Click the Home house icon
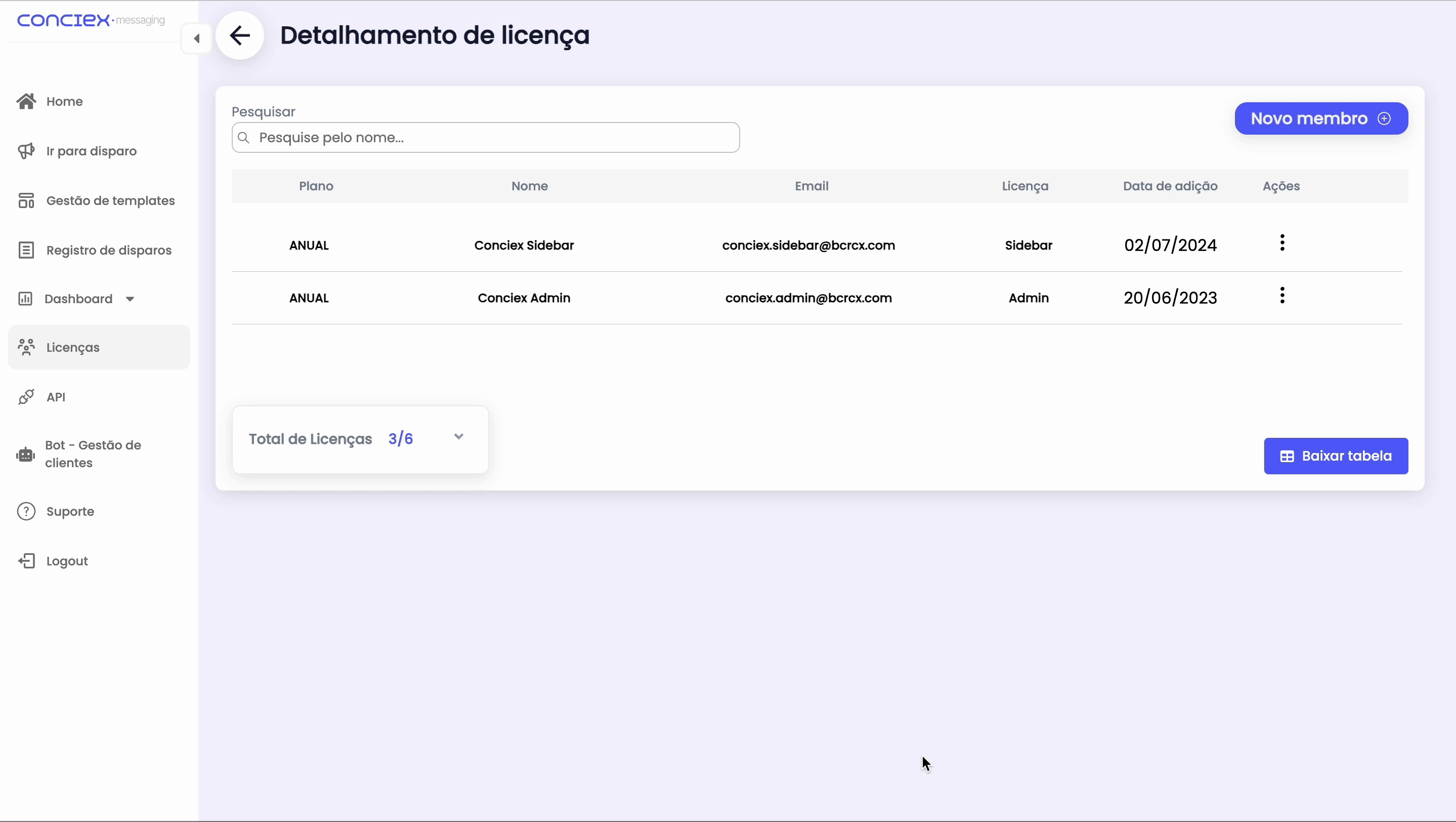This screenshot has height=822, width=1456. (x=26, y=101)
